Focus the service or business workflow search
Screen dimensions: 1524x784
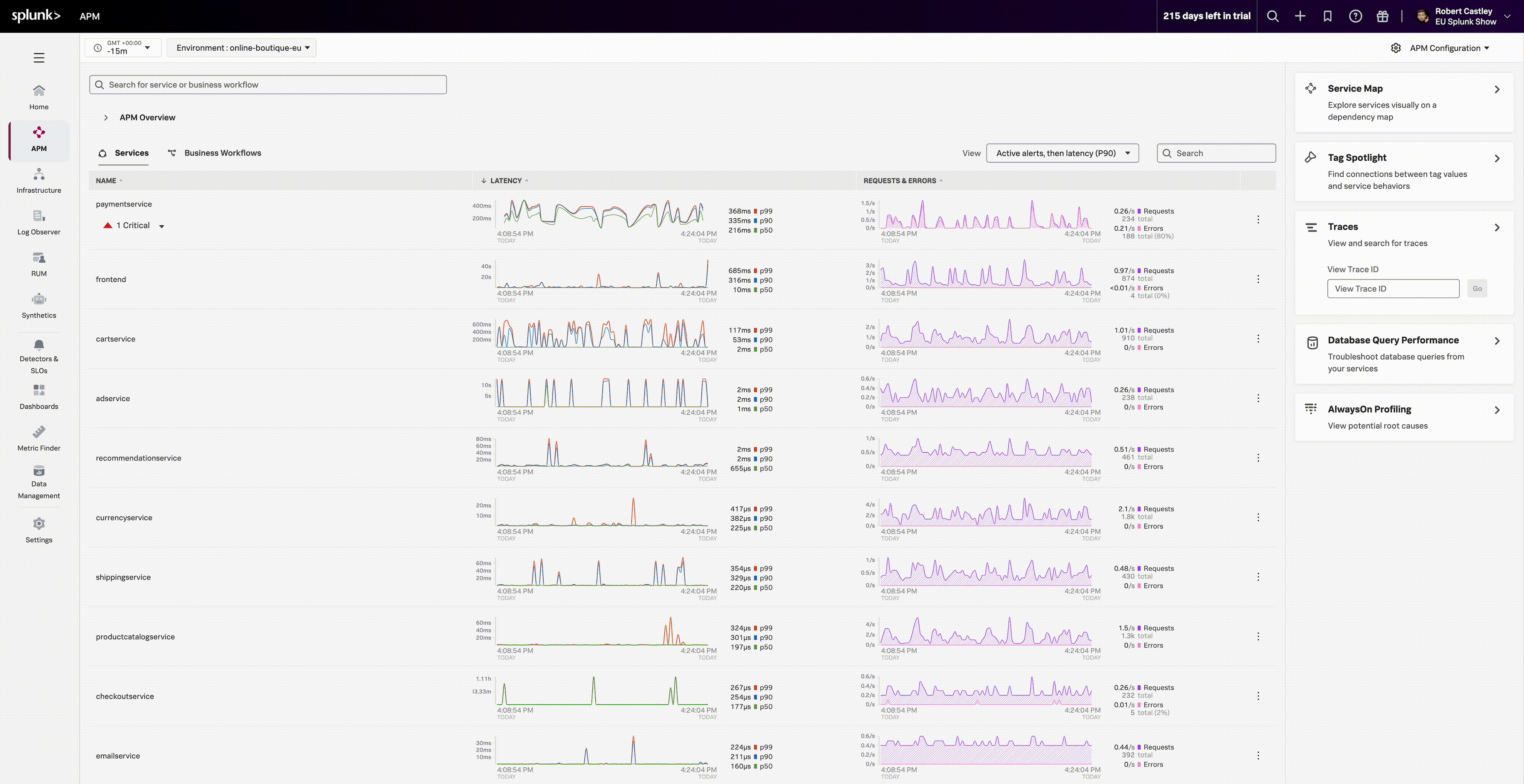pos(268,84)
